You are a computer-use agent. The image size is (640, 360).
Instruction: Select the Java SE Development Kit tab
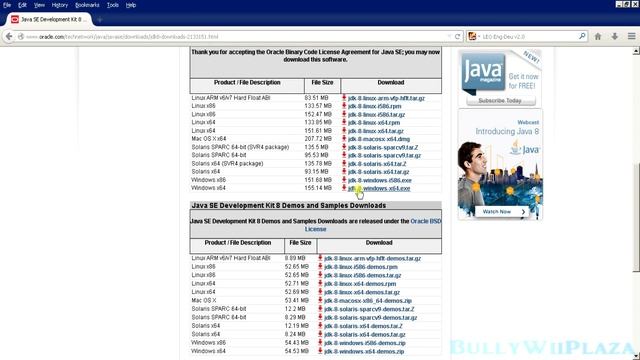[x=49, y=20]
